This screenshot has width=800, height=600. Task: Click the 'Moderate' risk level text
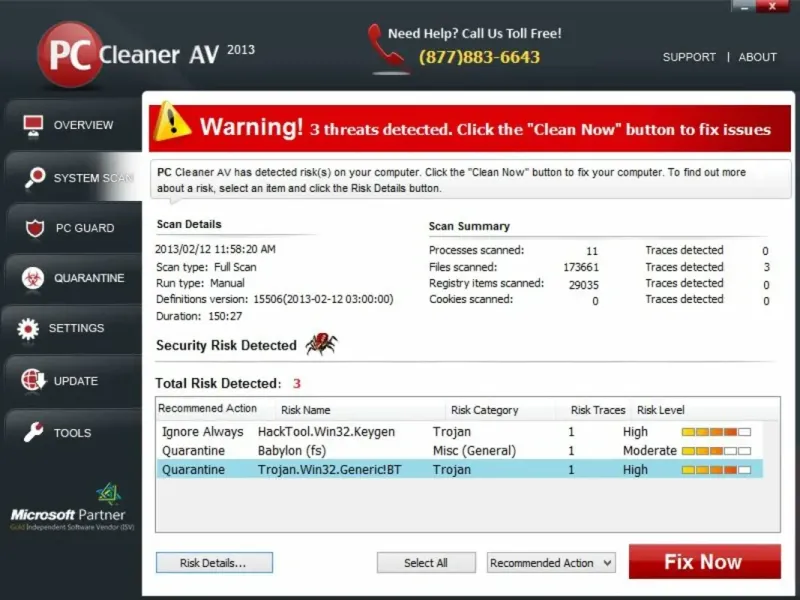pos(649,451)
